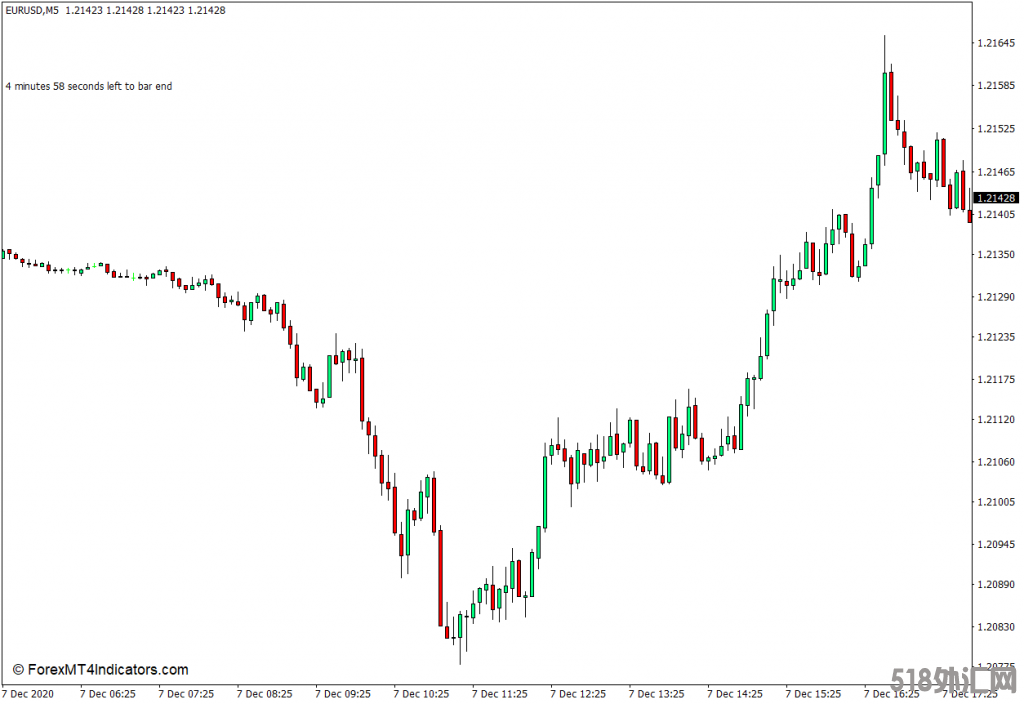Click the '7 Dec 2020' date label

[28, 694]
